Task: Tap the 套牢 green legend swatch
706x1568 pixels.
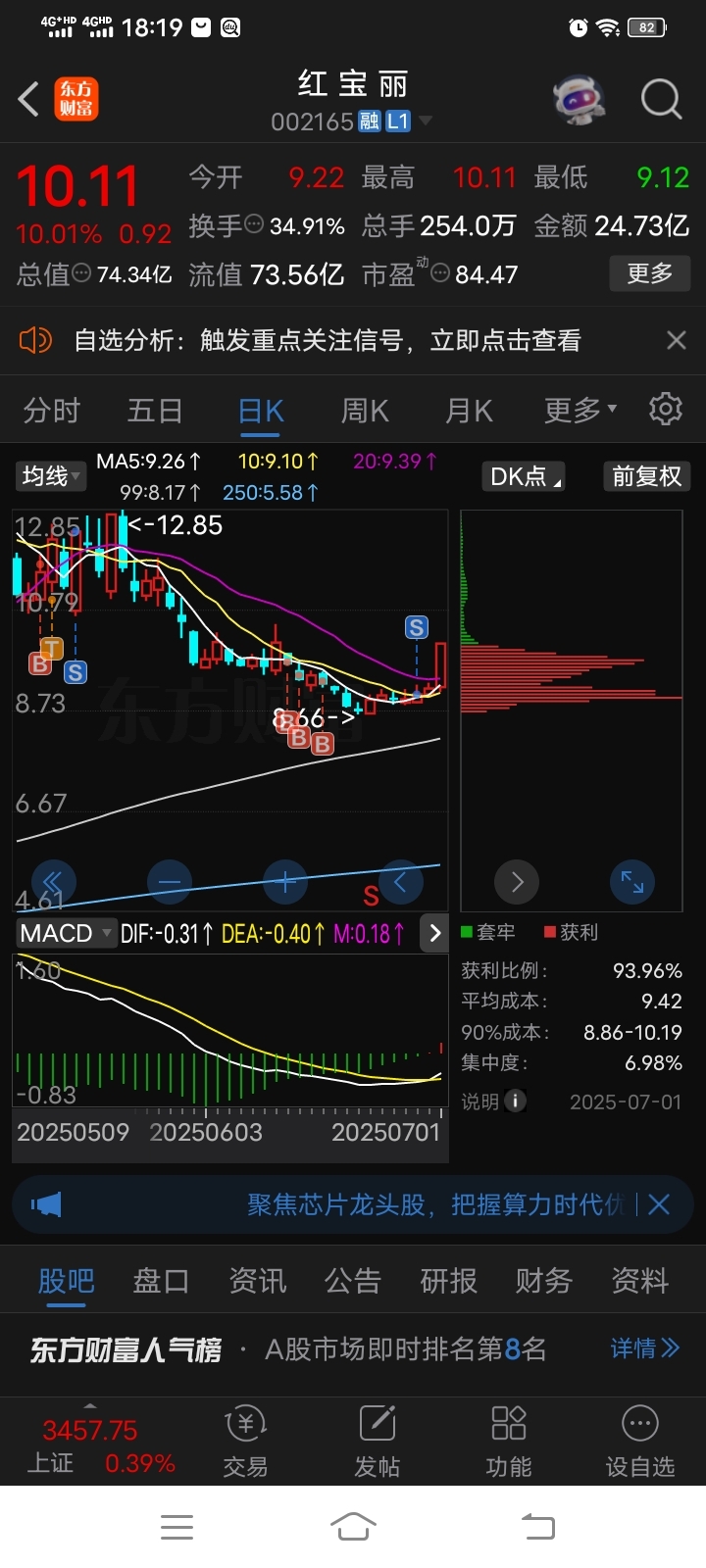Action: (x=467, y=932)
